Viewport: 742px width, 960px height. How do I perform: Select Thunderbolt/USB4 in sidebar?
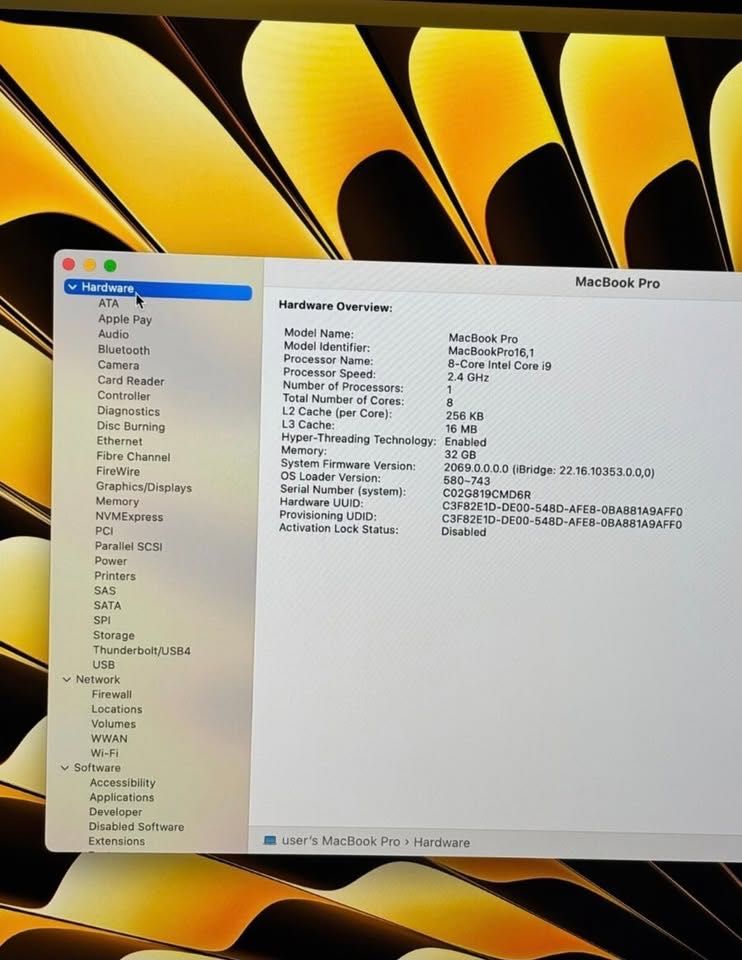click(141, 650)
